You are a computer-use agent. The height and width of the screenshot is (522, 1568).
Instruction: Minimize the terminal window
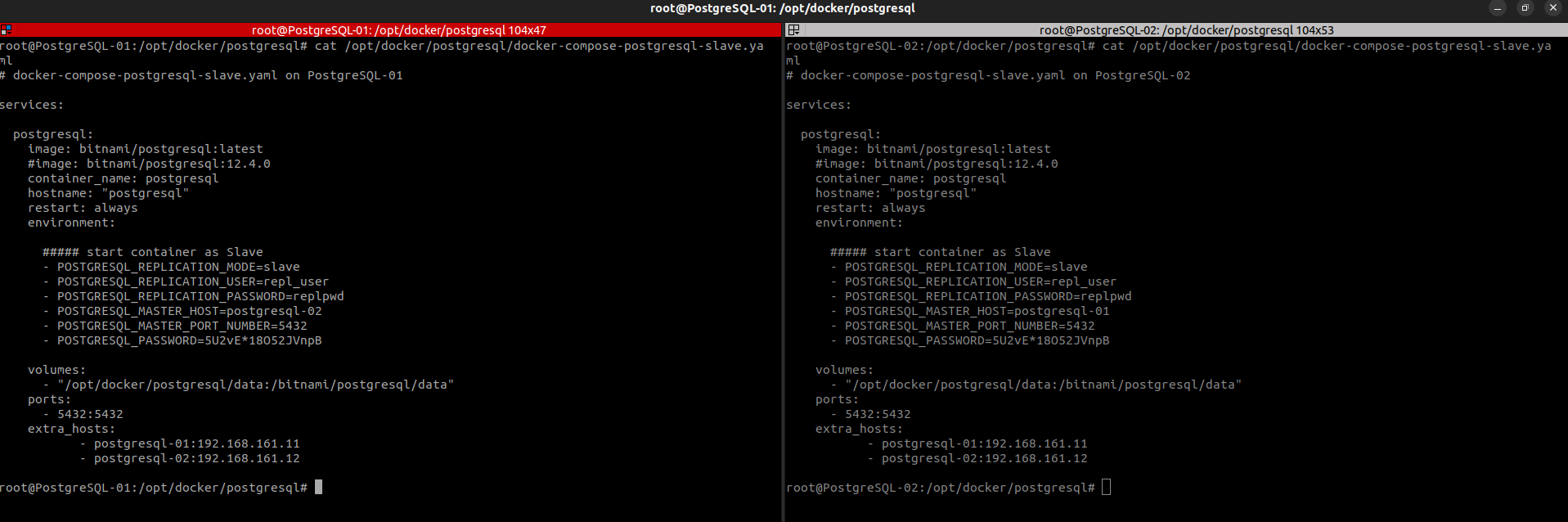click(1498, 8)
